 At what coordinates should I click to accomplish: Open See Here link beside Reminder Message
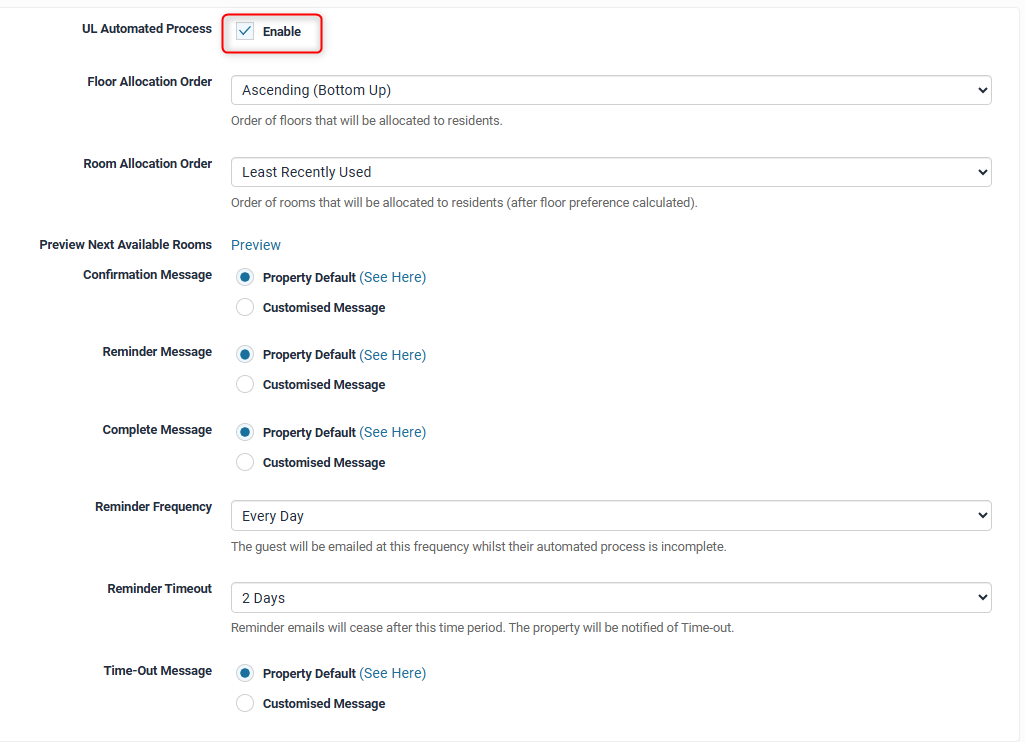pos(393,355)
